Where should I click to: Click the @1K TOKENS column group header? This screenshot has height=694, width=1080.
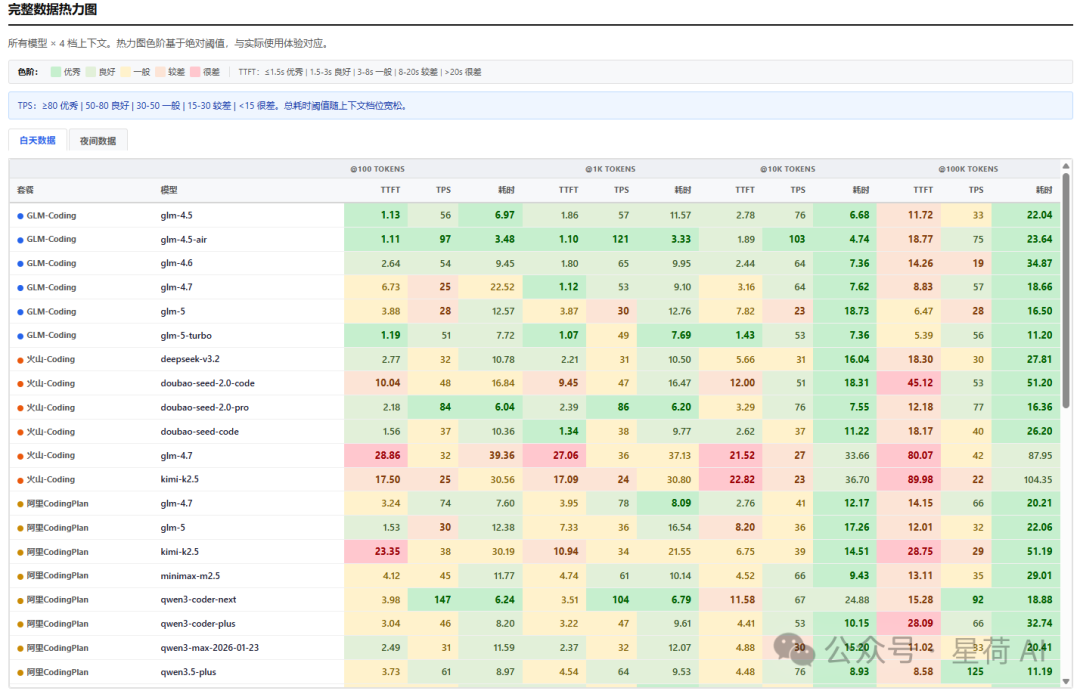pyautogui.click(x=610, y=169)
